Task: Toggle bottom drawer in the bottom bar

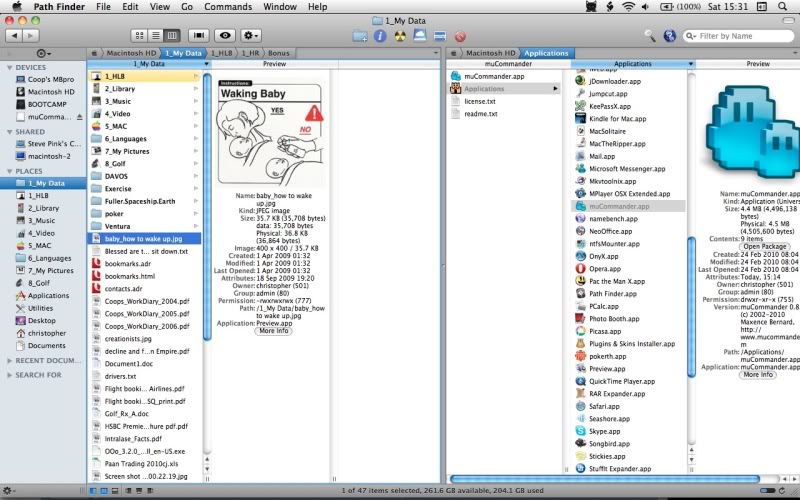Action: (x=139, y=491)
